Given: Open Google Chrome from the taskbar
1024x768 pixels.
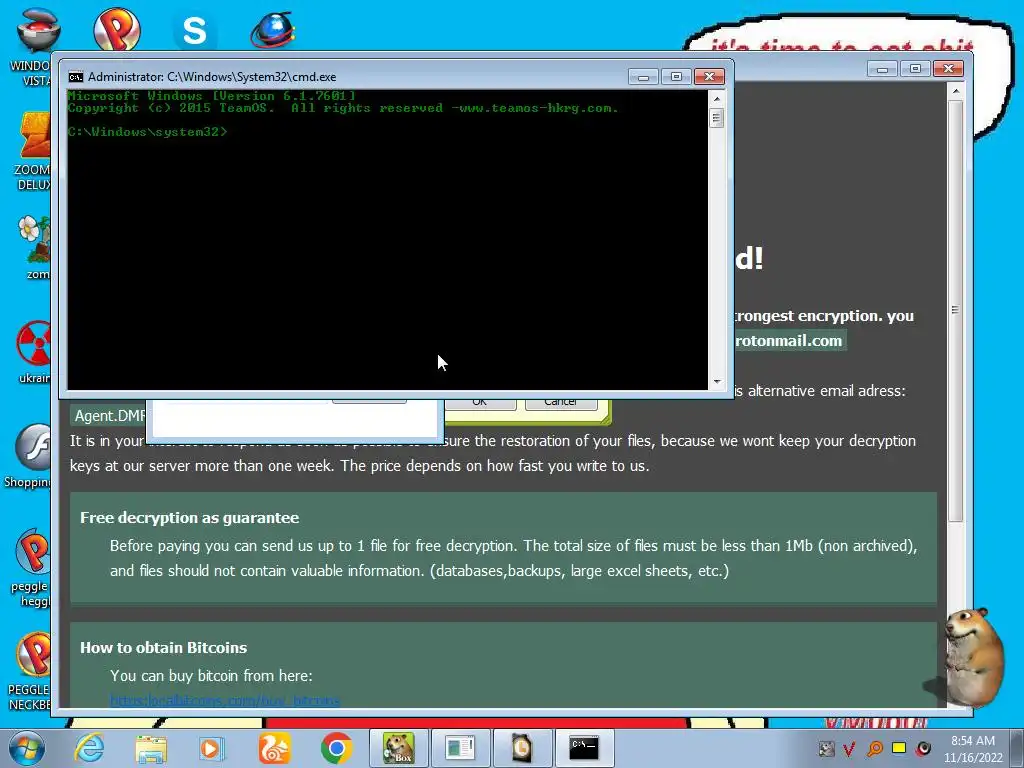Looking at the screenshot, I should coord(337,748).
